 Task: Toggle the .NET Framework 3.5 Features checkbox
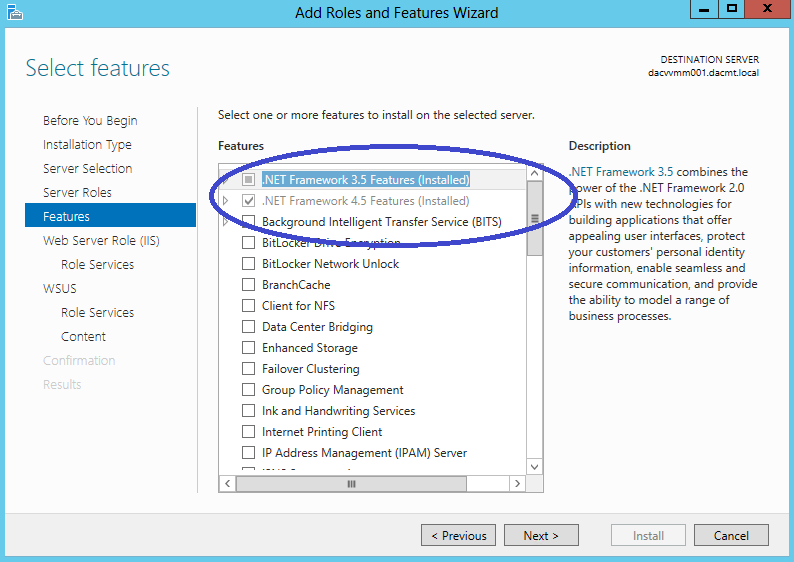248,180
